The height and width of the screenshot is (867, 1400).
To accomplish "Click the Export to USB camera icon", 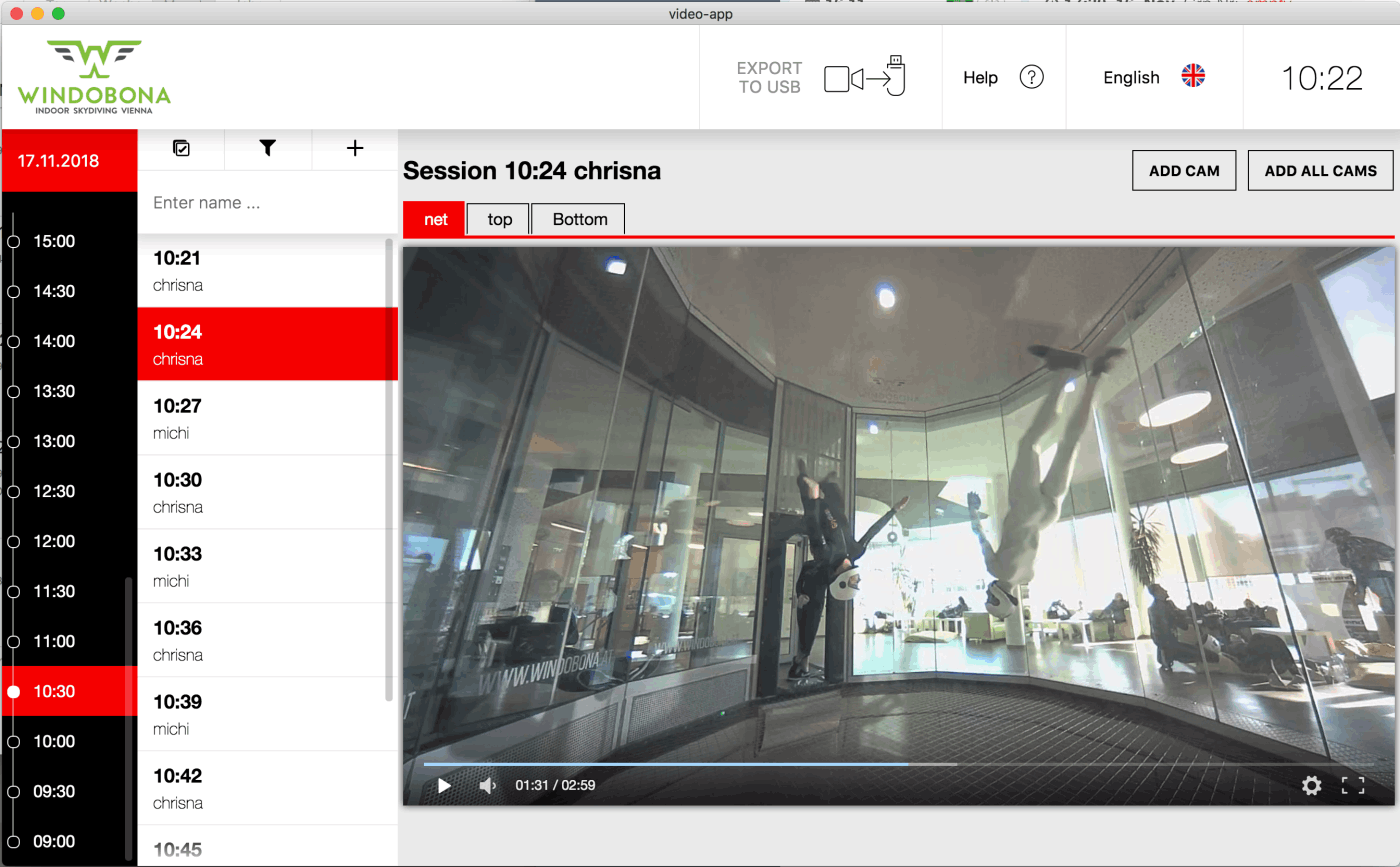I will click(865, 77).
